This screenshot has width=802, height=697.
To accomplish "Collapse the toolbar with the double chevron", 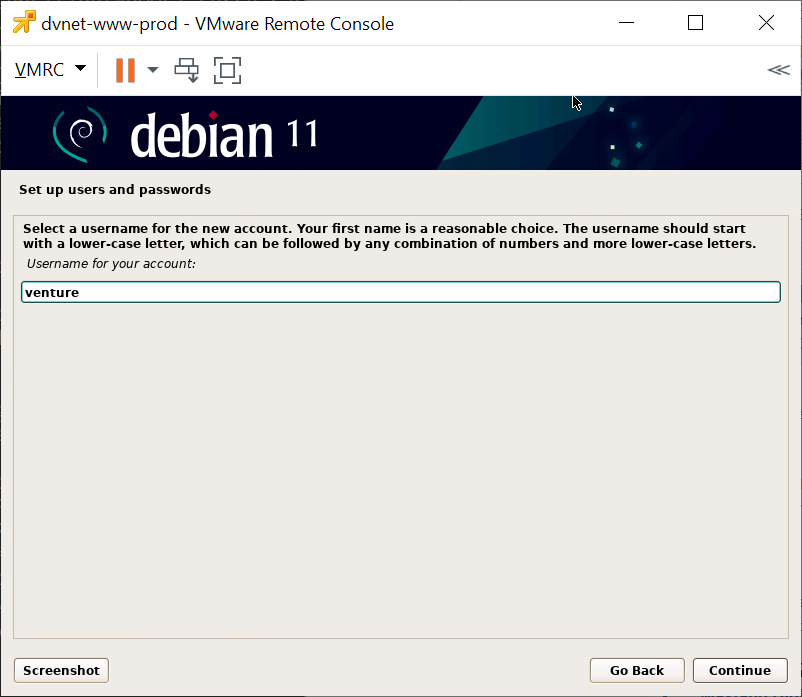I will 777,70.
